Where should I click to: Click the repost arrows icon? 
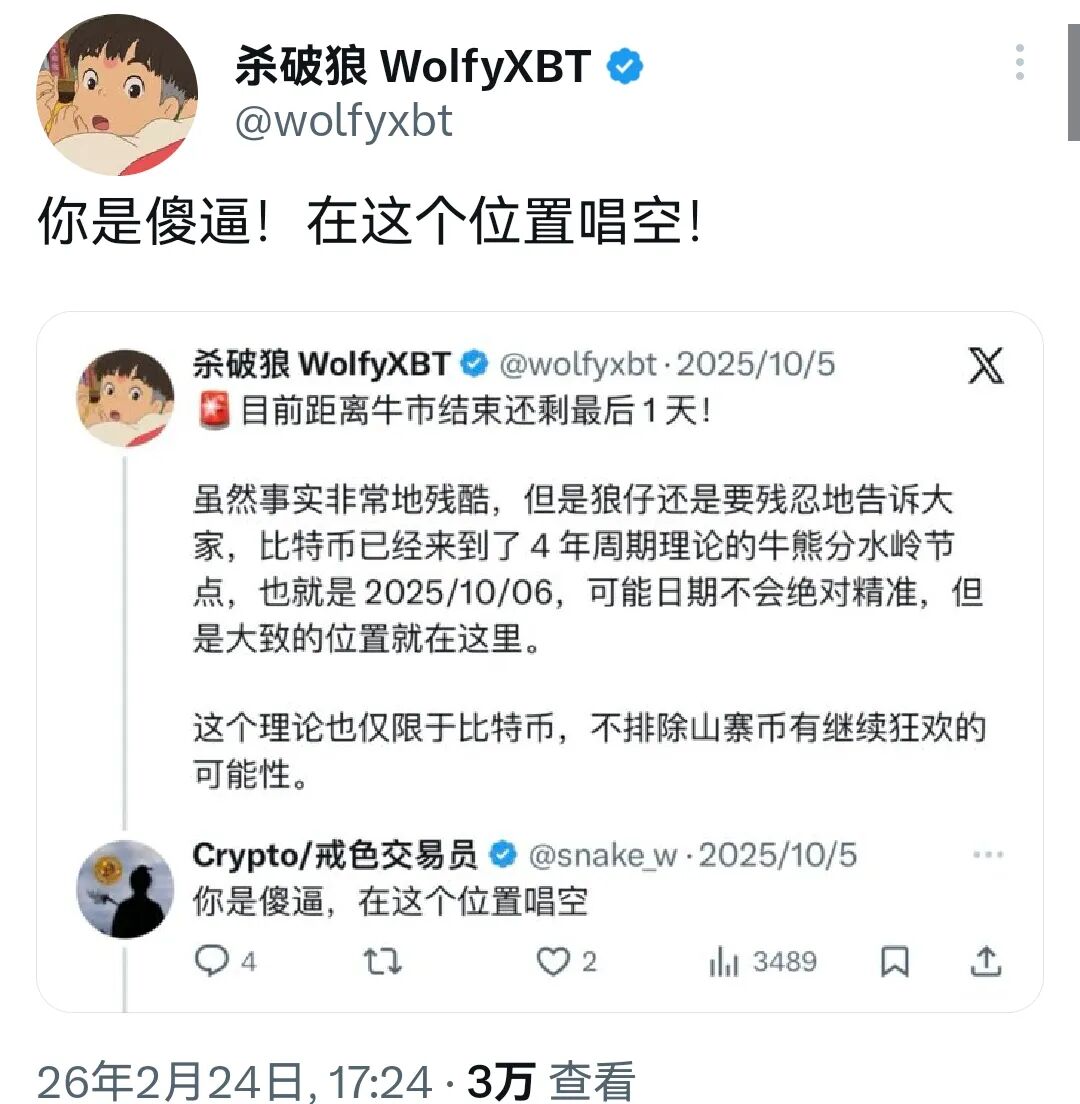[382, 961]
